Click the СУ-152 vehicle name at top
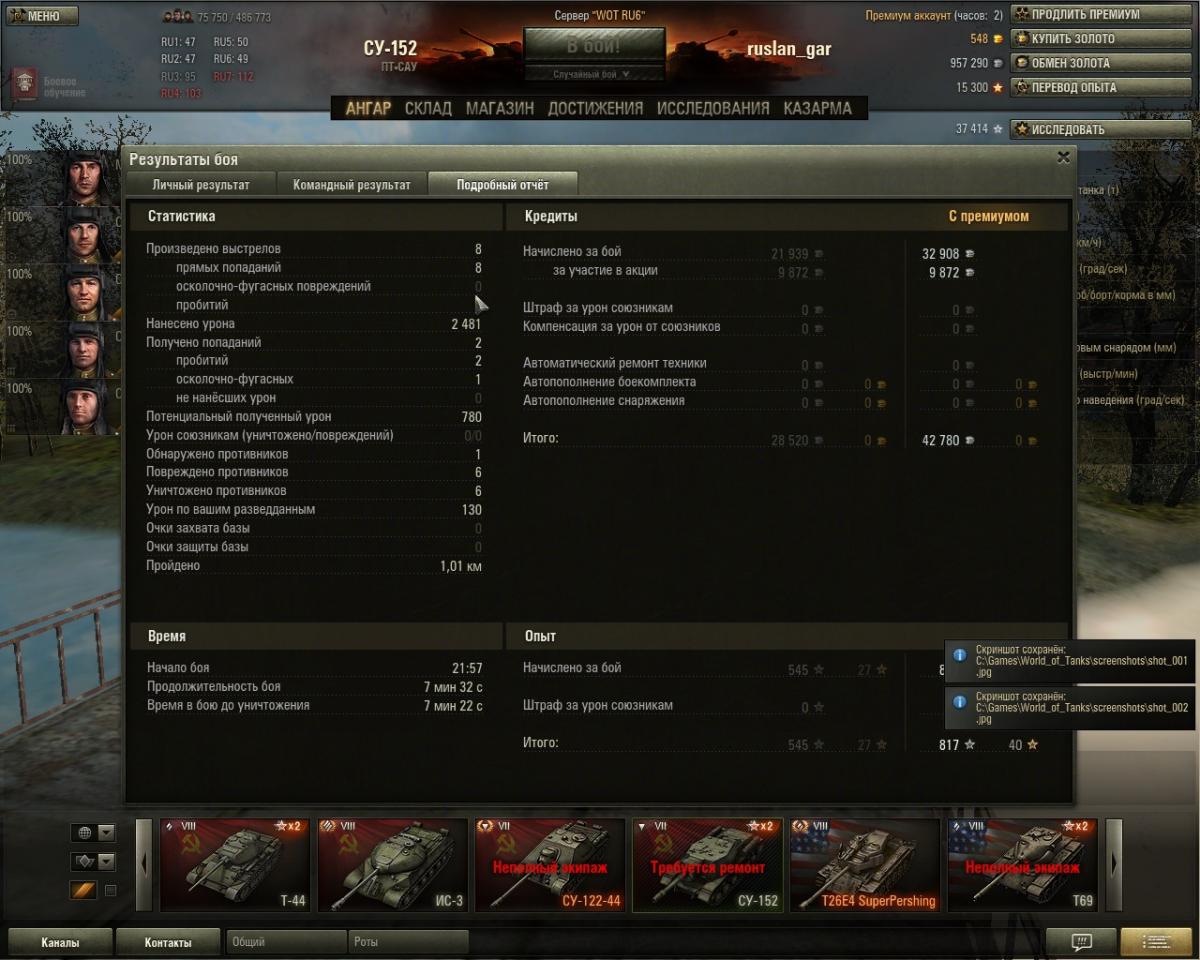 tap(390, 48)
